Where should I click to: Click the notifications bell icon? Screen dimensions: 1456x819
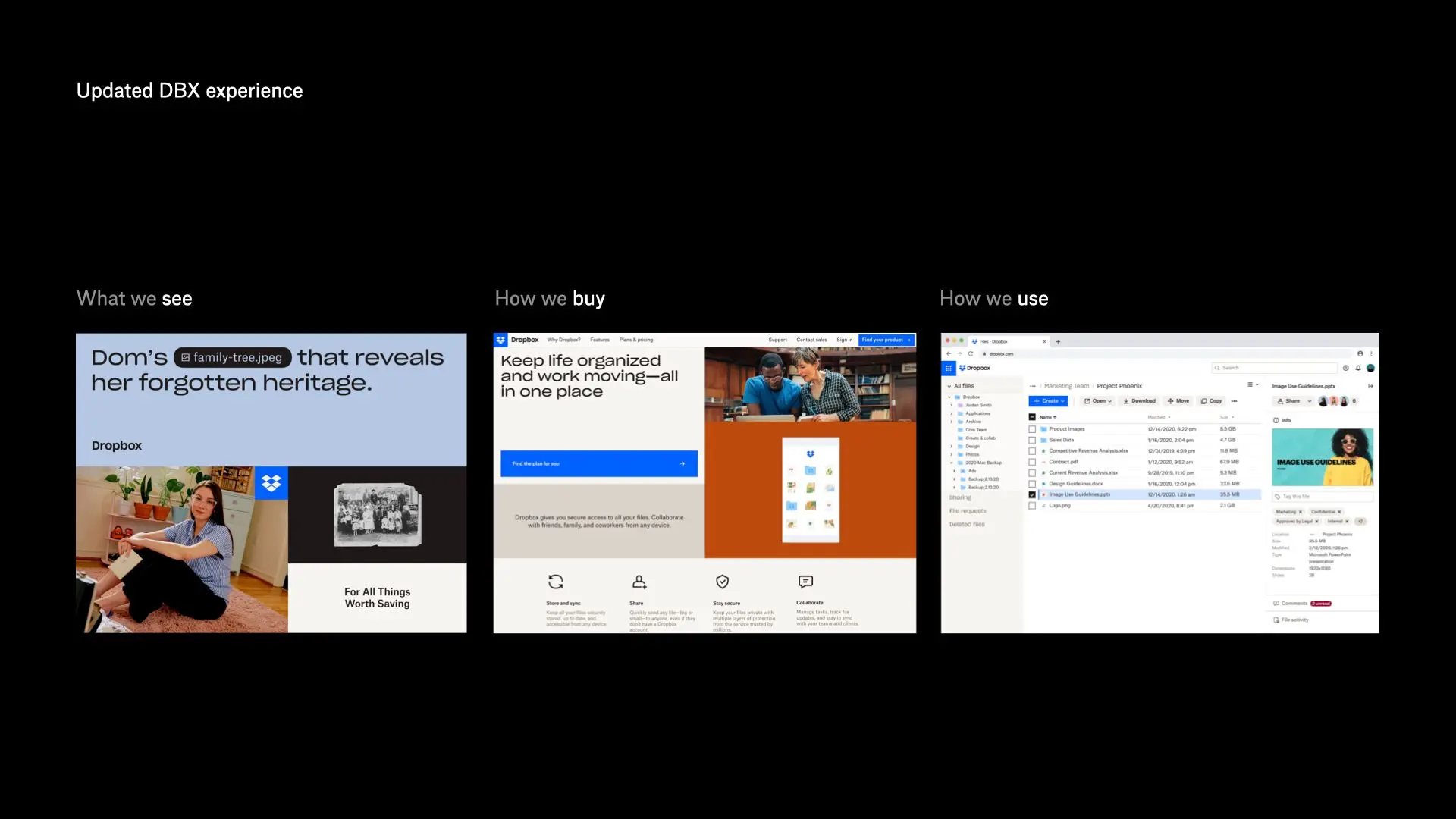coord(1358,368)
